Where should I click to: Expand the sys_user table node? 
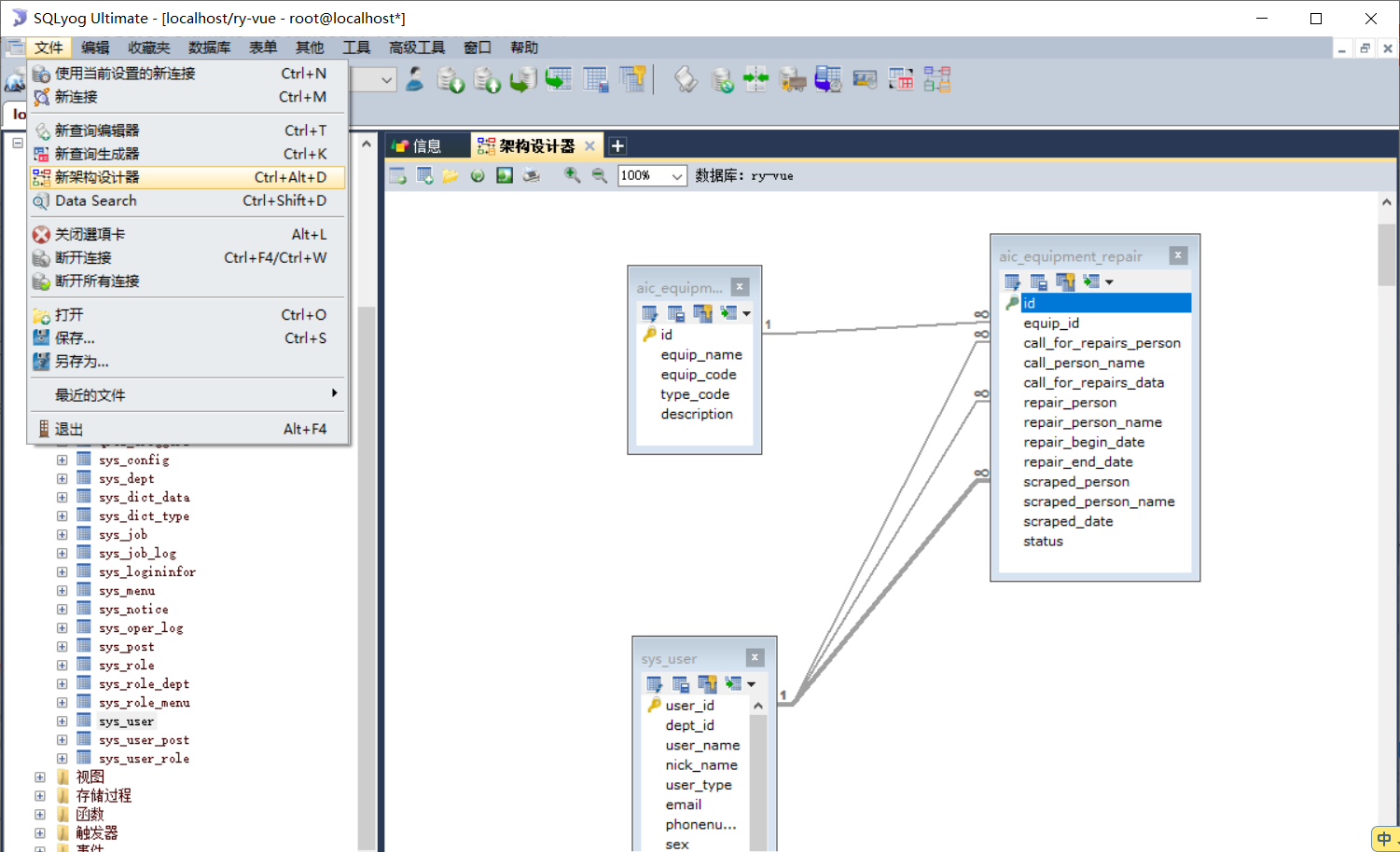(x=62, y=721)
